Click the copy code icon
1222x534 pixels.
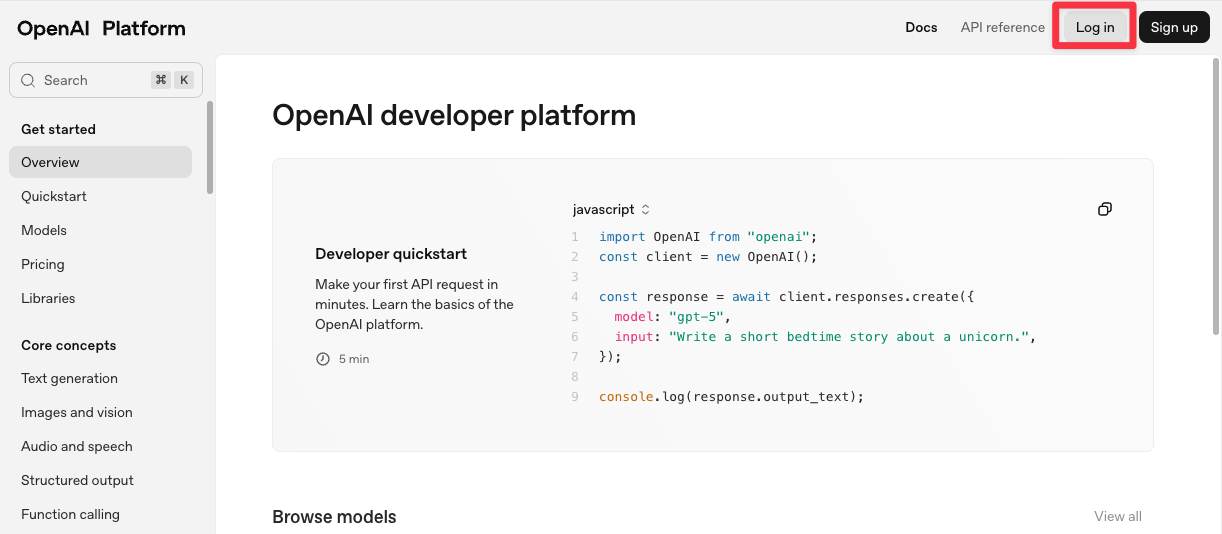click(1104, 209)
